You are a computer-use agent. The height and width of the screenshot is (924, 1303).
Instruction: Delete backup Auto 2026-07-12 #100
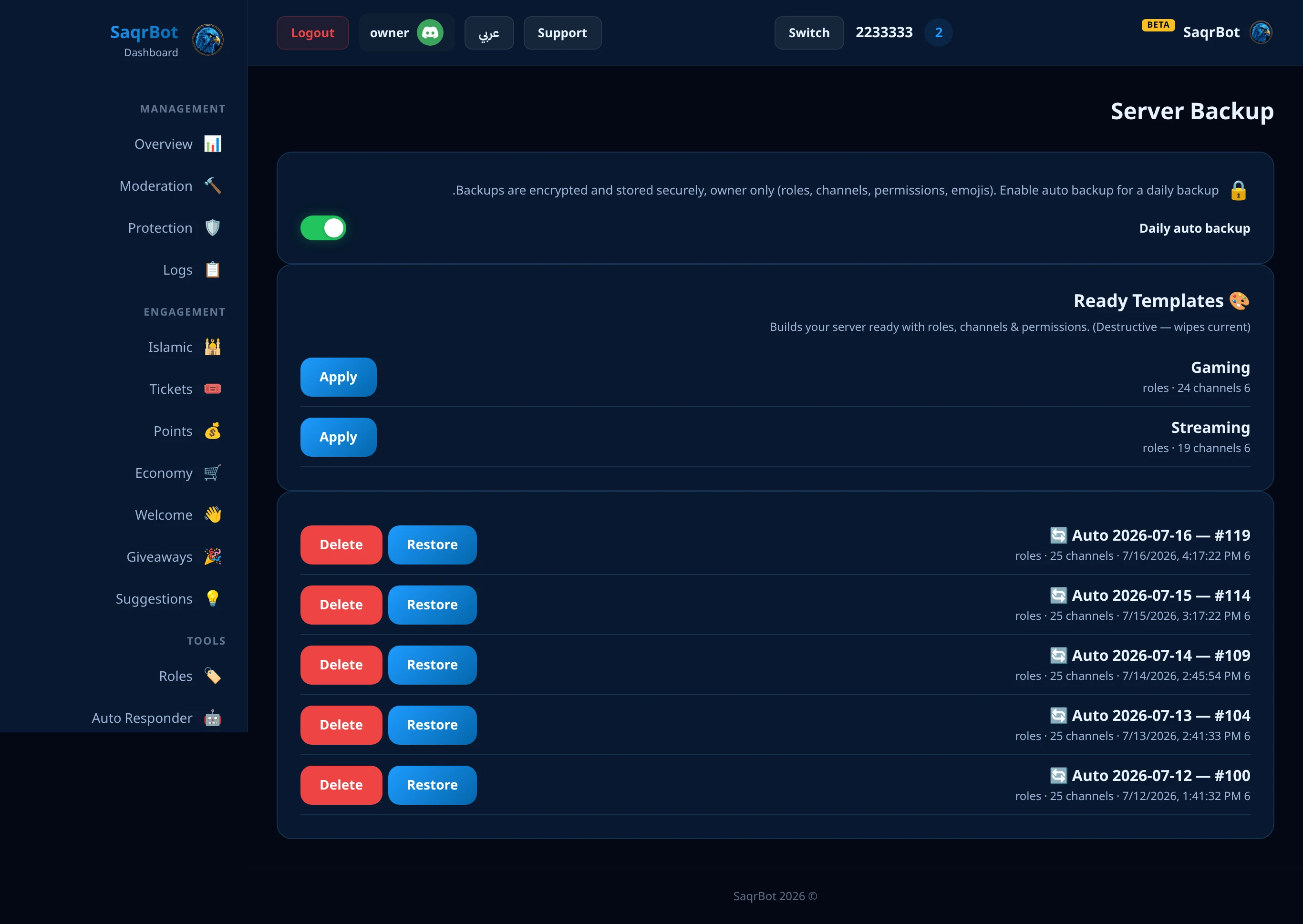[x=341, y=785]
